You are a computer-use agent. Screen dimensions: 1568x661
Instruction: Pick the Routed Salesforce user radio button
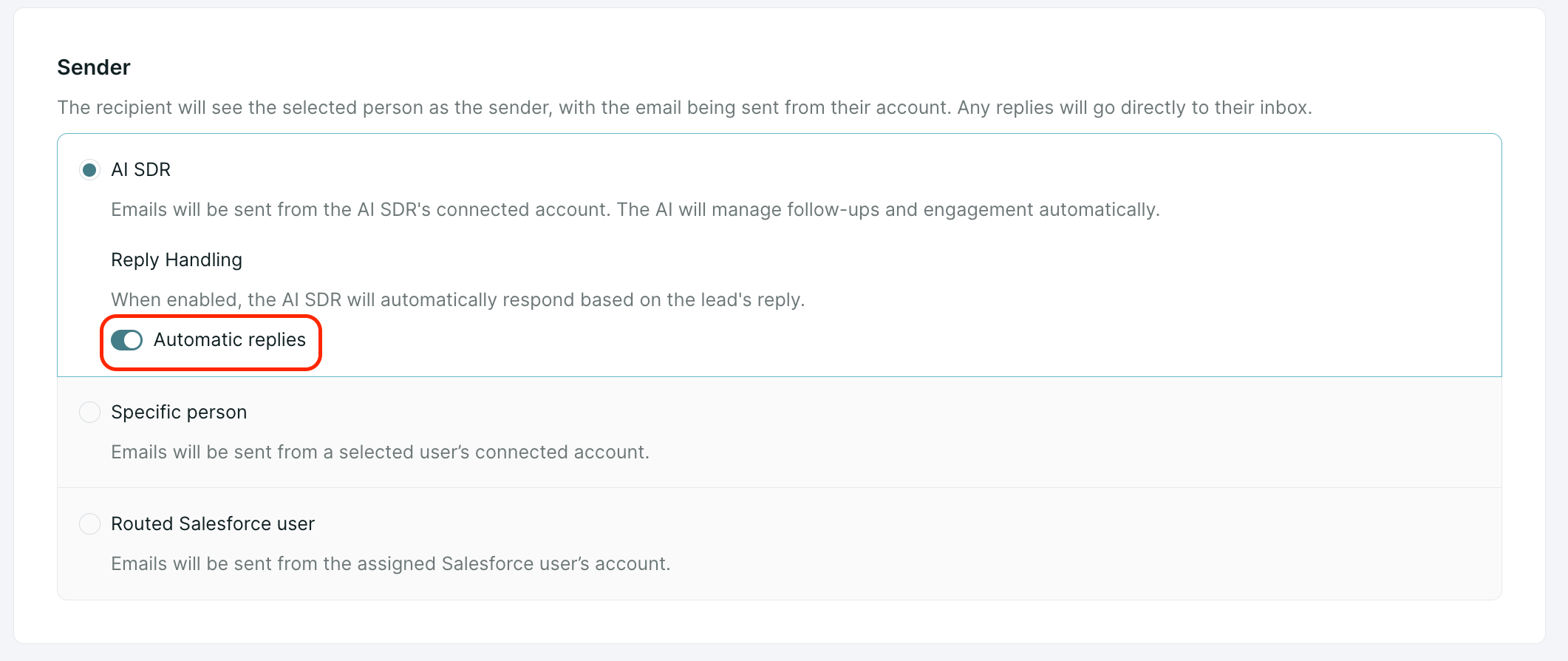pos(89,523)
